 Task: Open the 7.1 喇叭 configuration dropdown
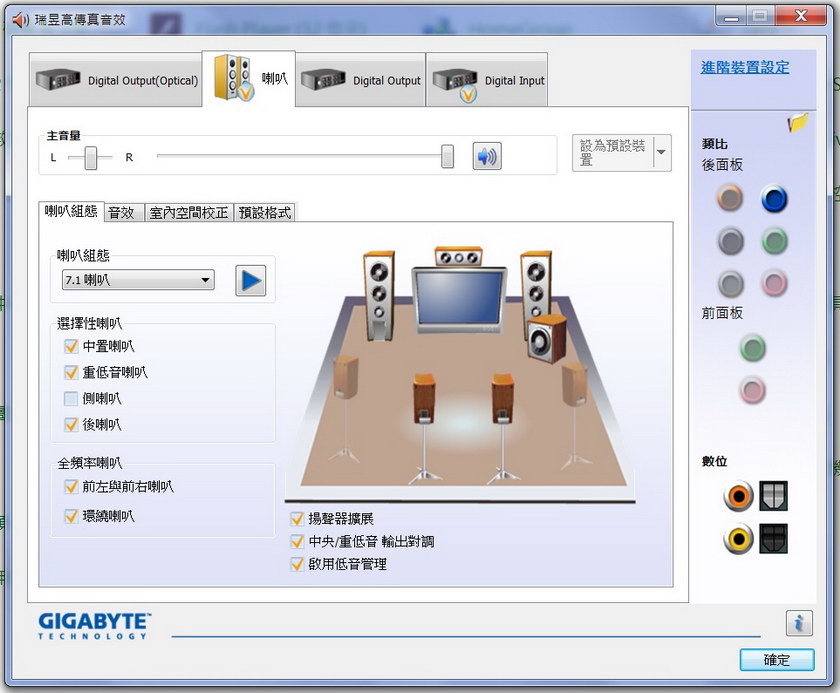pyautogui.click(x=138, y=280)
